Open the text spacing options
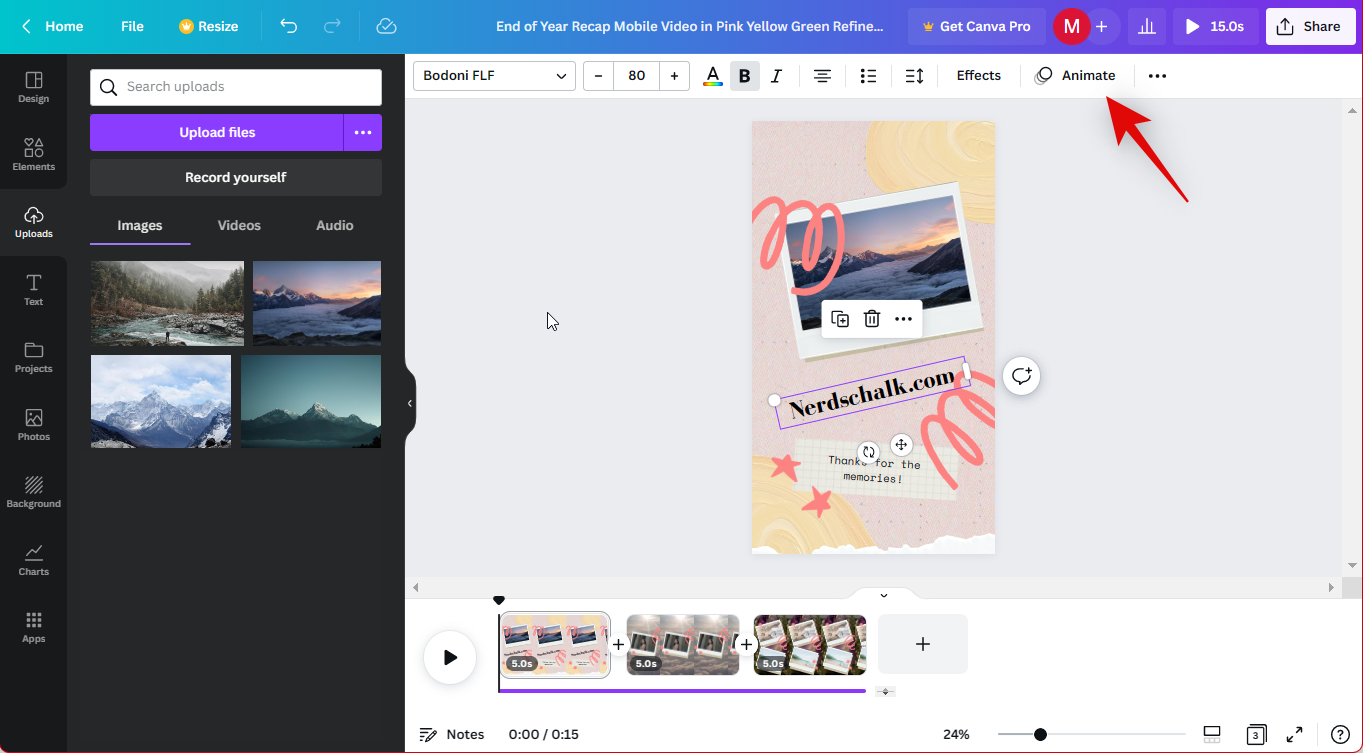 click(914, 76)
